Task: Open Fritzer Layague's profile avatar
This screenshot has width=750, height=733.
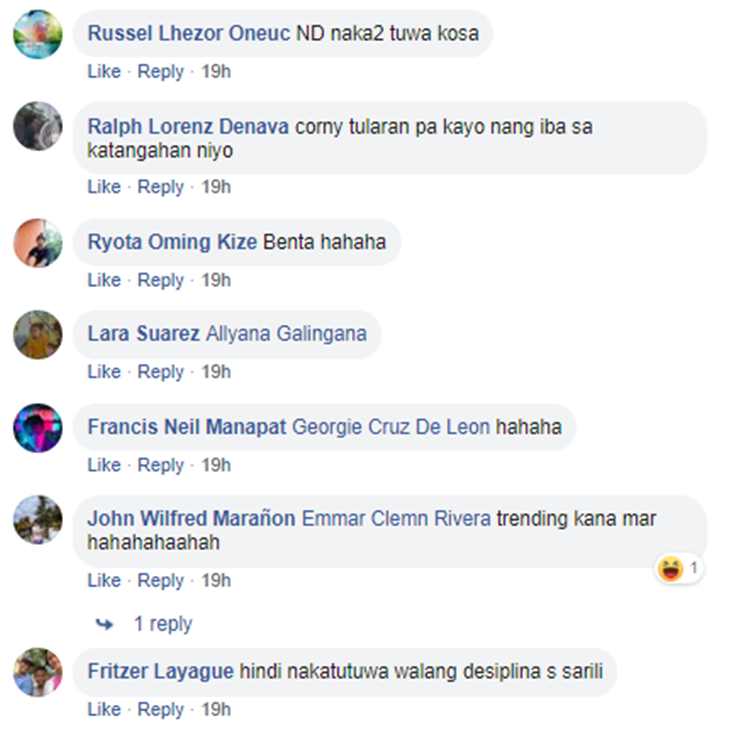Action: tap(38, 672)
